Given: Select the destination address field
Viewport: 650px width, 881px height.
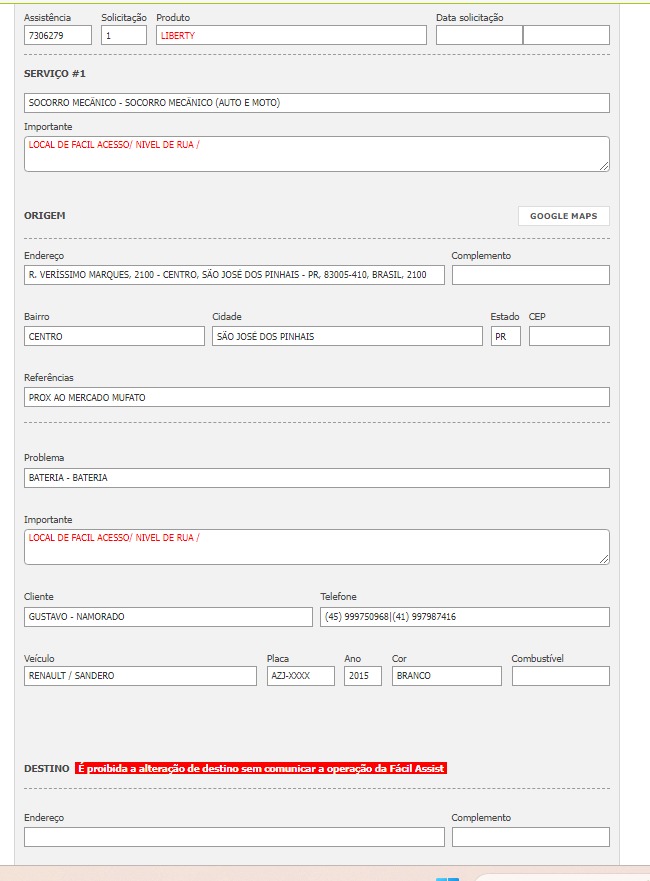Looking at the screenshot, I should [x=234, y=837].
